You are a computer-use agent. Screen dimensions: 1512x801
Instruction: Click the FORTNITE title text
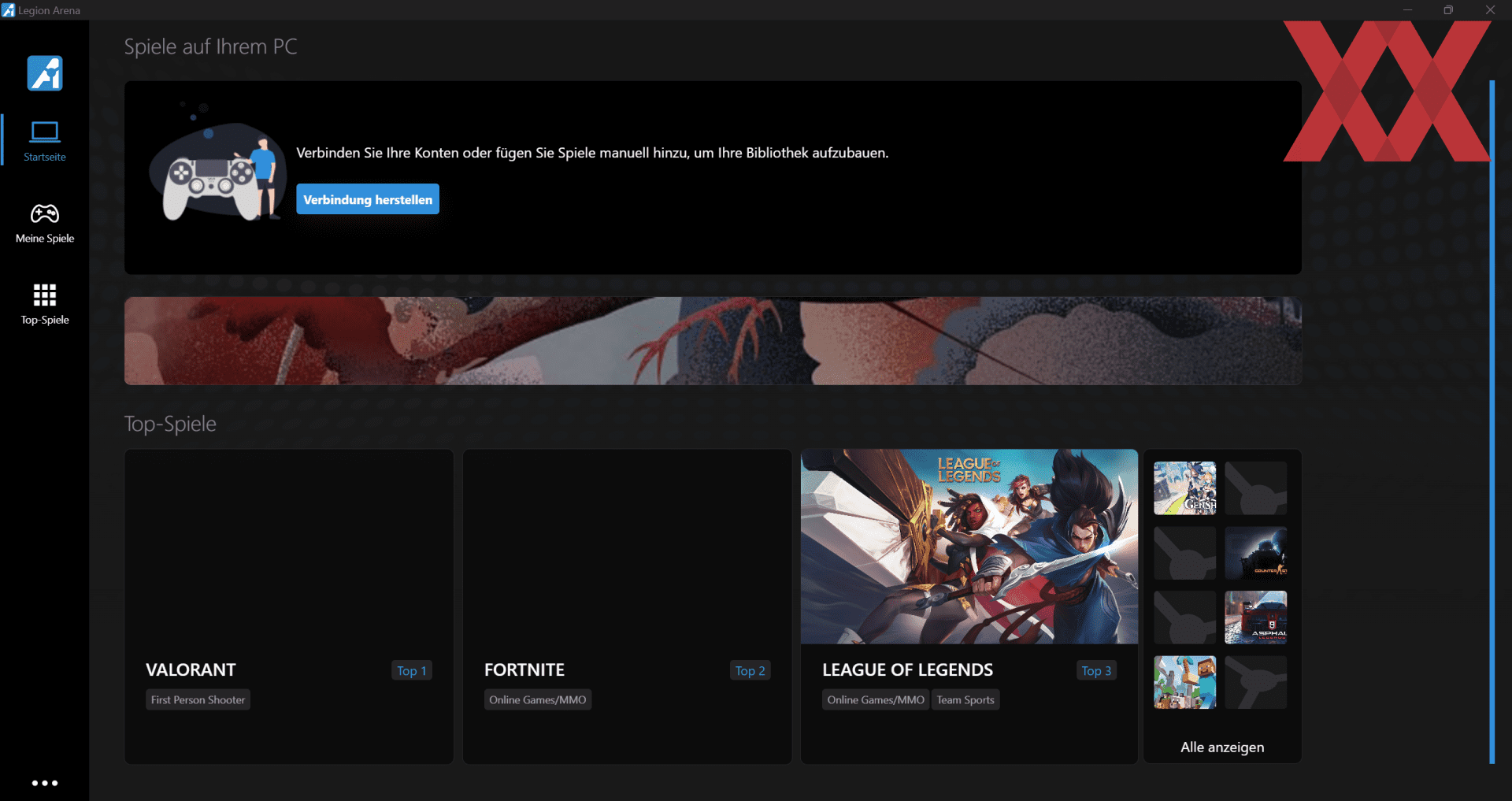click(524, 669)
